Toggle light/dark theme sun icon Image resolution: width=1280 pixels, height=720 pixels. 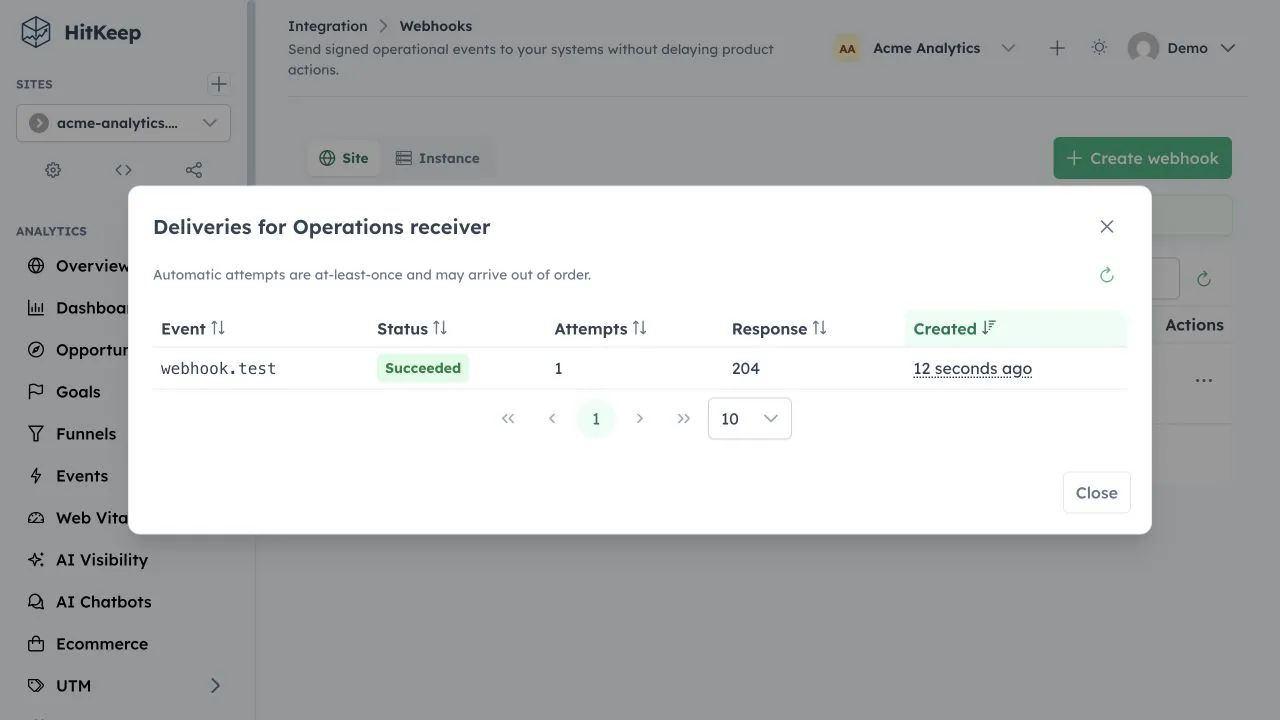1099,48
